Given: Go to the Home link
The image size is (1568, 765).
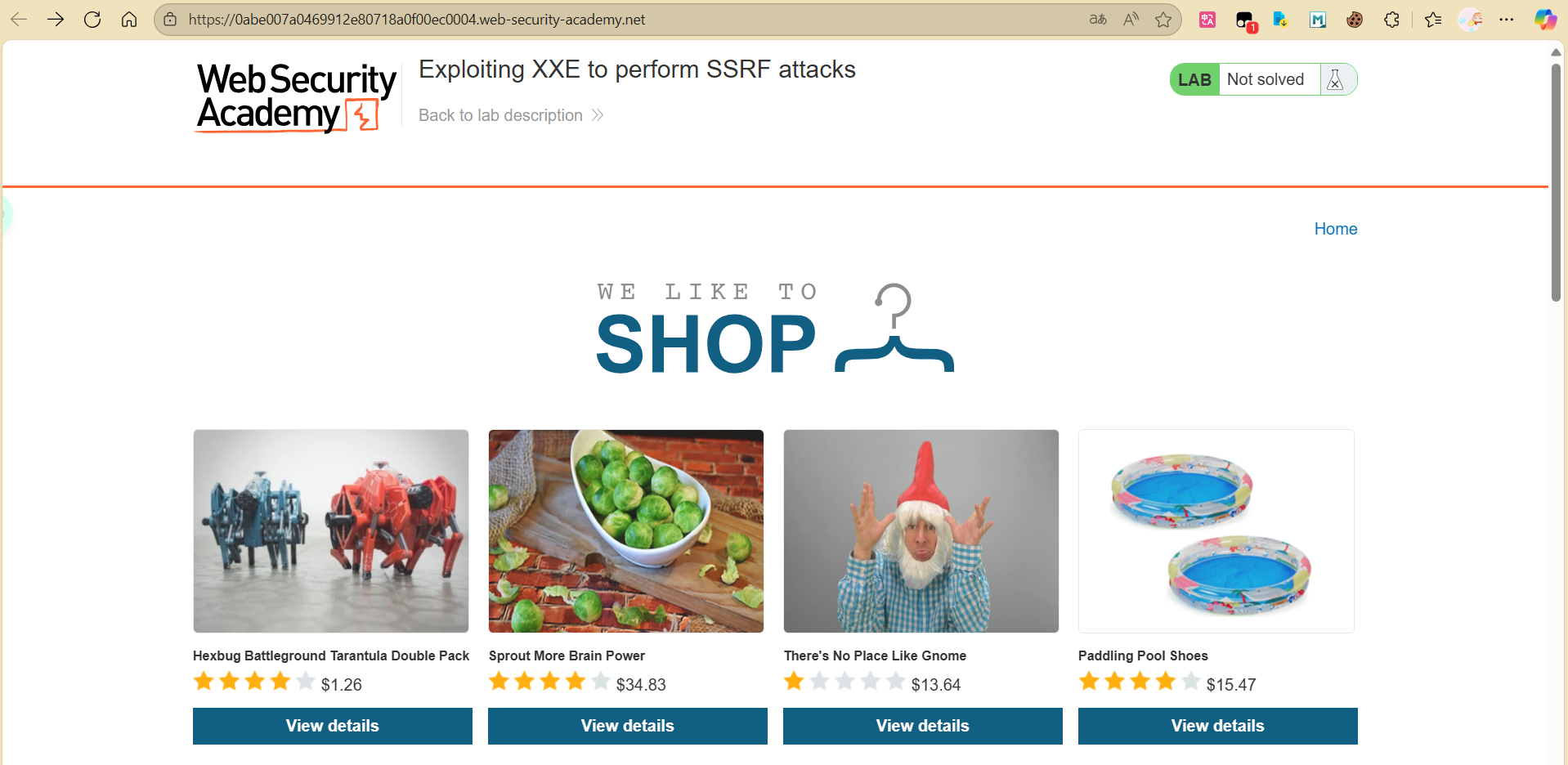Looking at the screenshot, I should pyautogui.click(x=1335, y=229).
